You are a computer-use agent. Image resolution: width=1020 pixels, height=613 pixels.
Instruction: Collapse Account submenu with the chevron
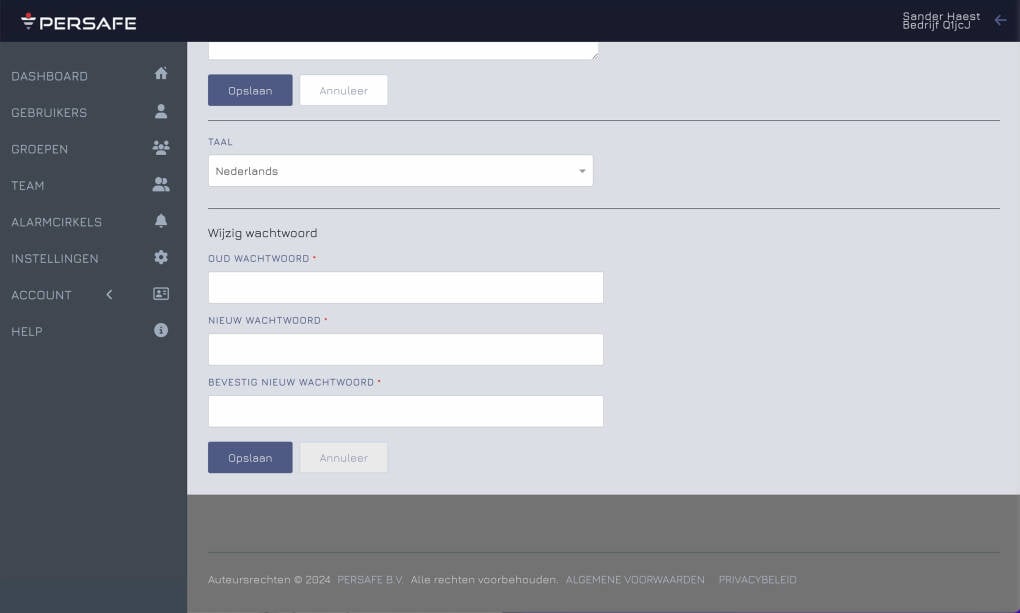click(109, 295)
